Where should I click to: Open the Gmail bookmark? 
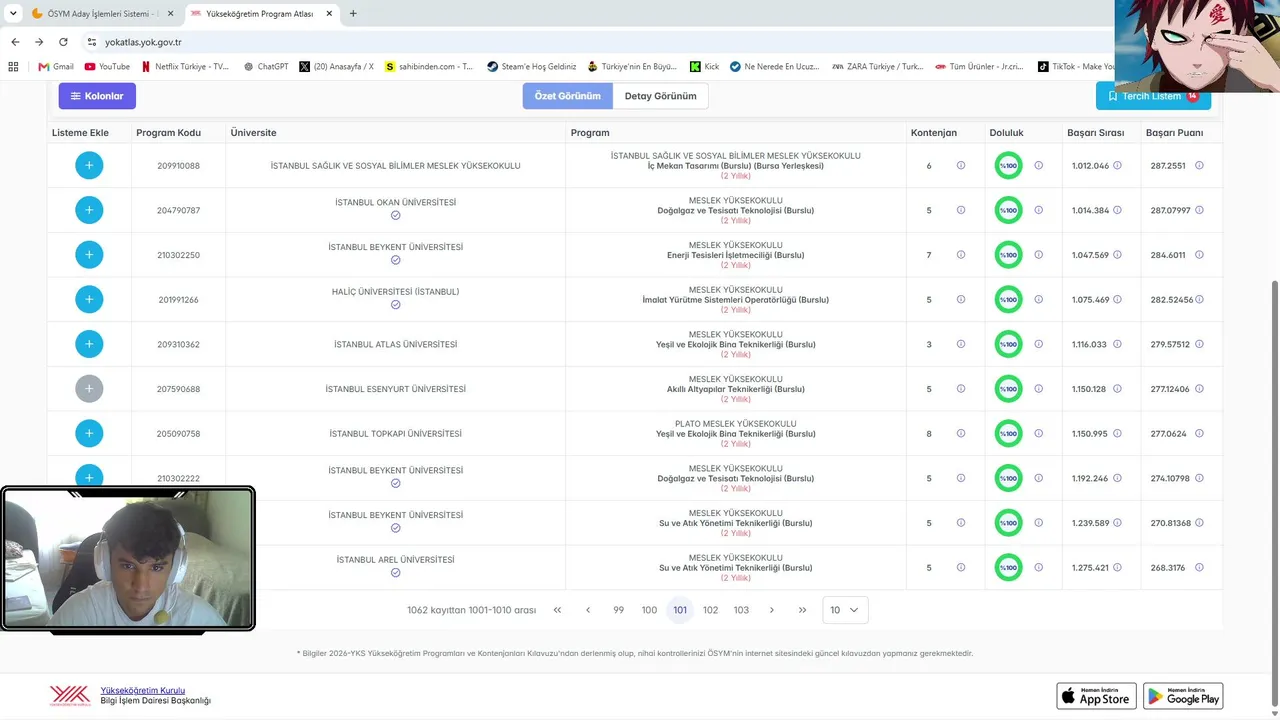pyautogui.click(x=56, y=66)
